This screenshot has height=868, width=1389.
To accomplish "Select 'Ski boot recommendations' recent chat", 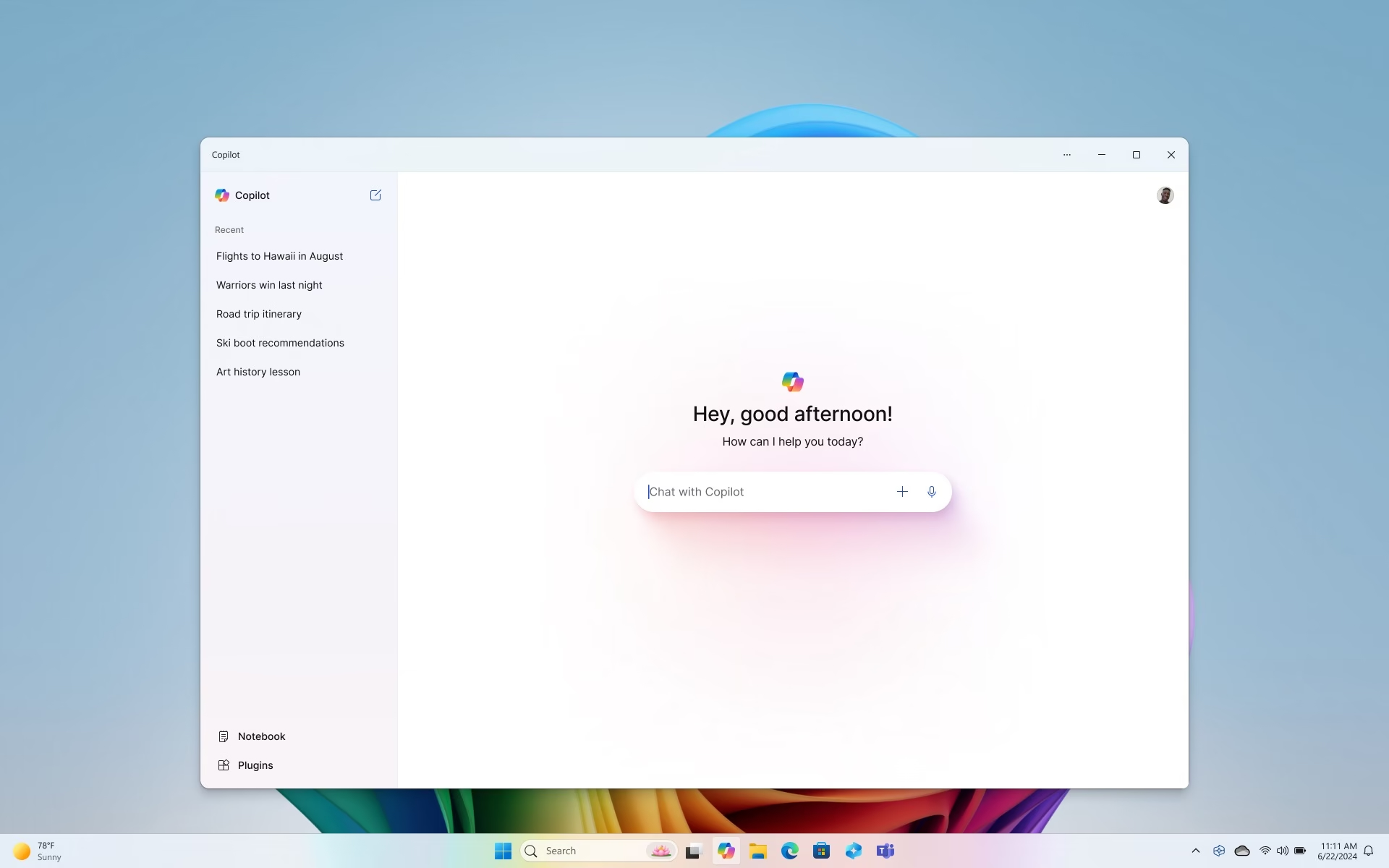I will pos(280,343).
